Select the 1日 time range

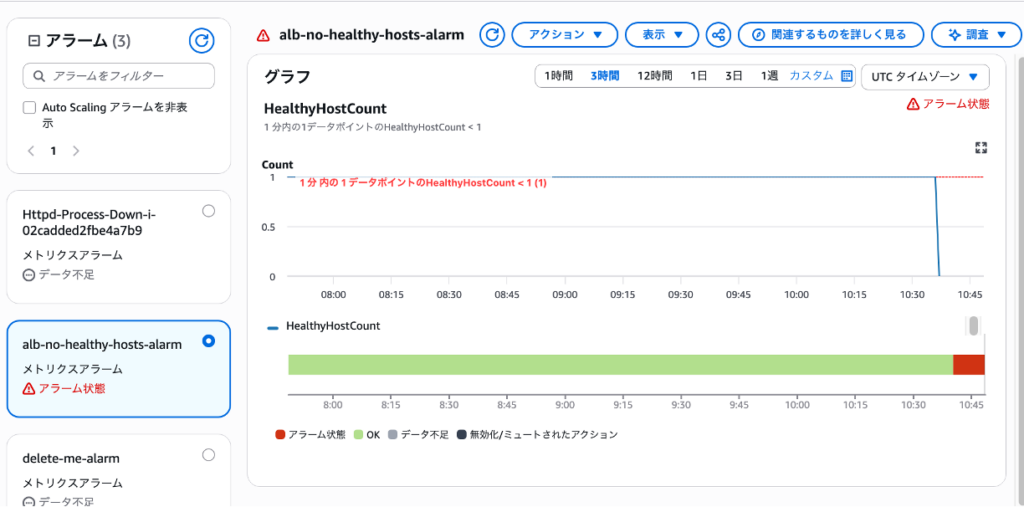click(x=699, y=76)
